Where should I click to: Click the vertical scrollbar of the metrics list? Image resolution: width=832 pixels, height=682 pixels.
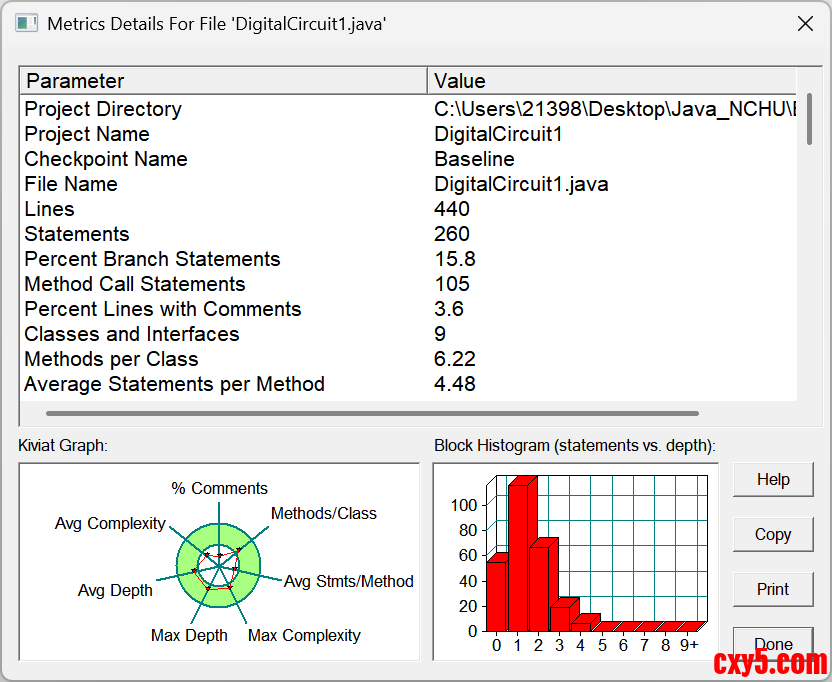(x=808, y=120)
